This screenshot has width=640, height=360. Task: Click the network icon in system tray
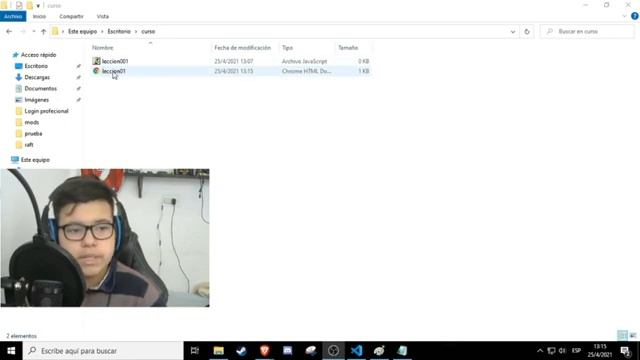click(x=551, y=351)
